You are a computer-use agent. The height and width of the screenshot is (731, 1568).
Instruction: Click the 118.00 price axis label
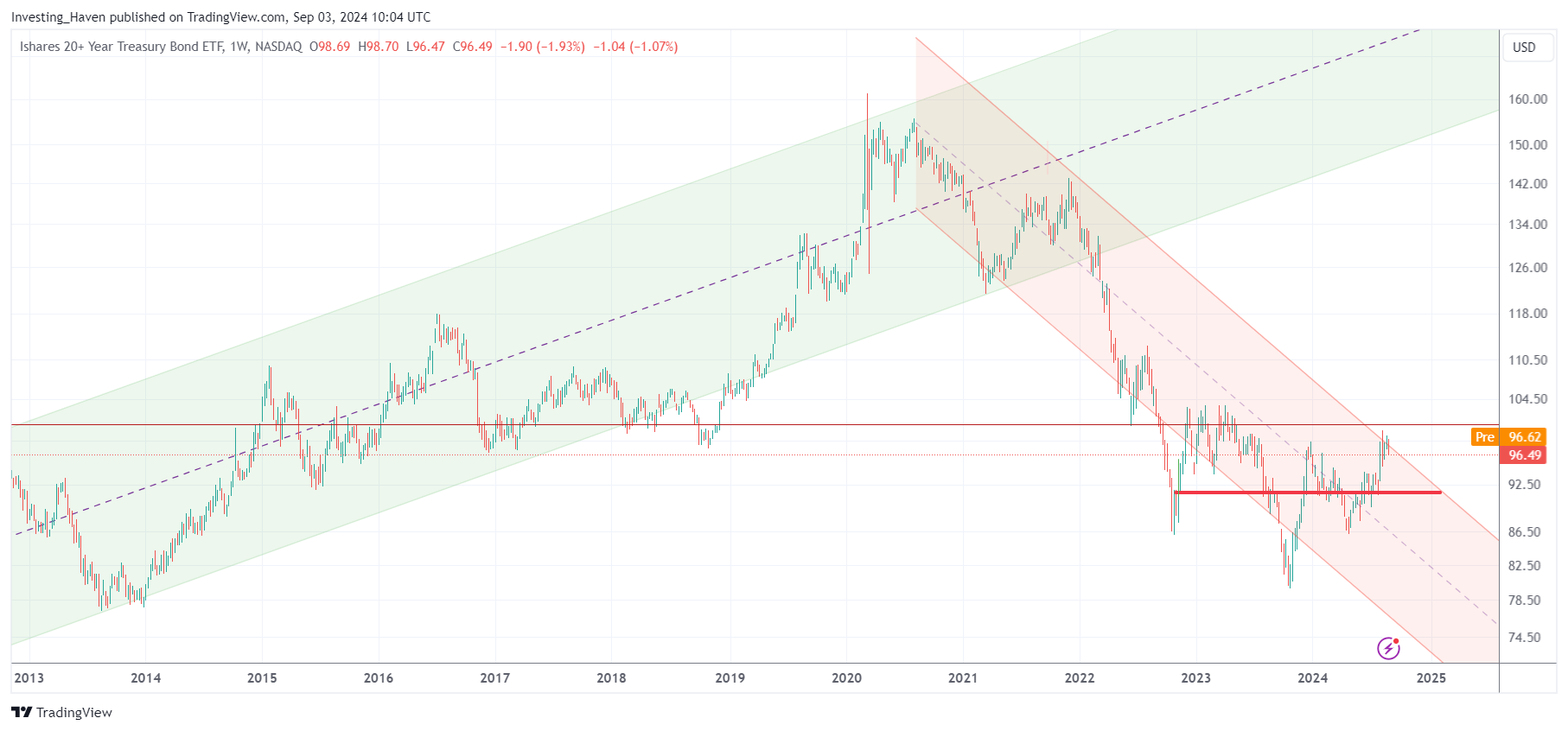click(x=1527, y=314)
